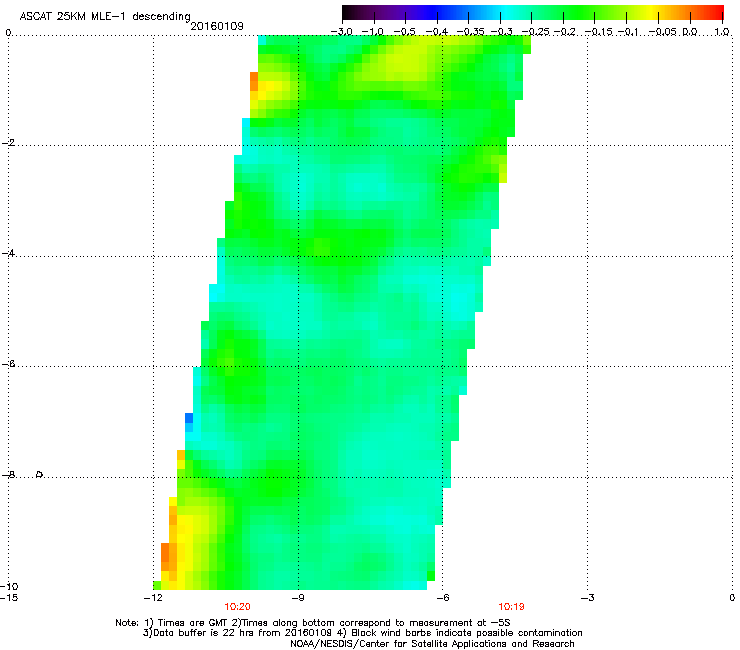The image size is (740, 650).
Task: Click the -0.4 color scale label
Action: coord(437,32)
